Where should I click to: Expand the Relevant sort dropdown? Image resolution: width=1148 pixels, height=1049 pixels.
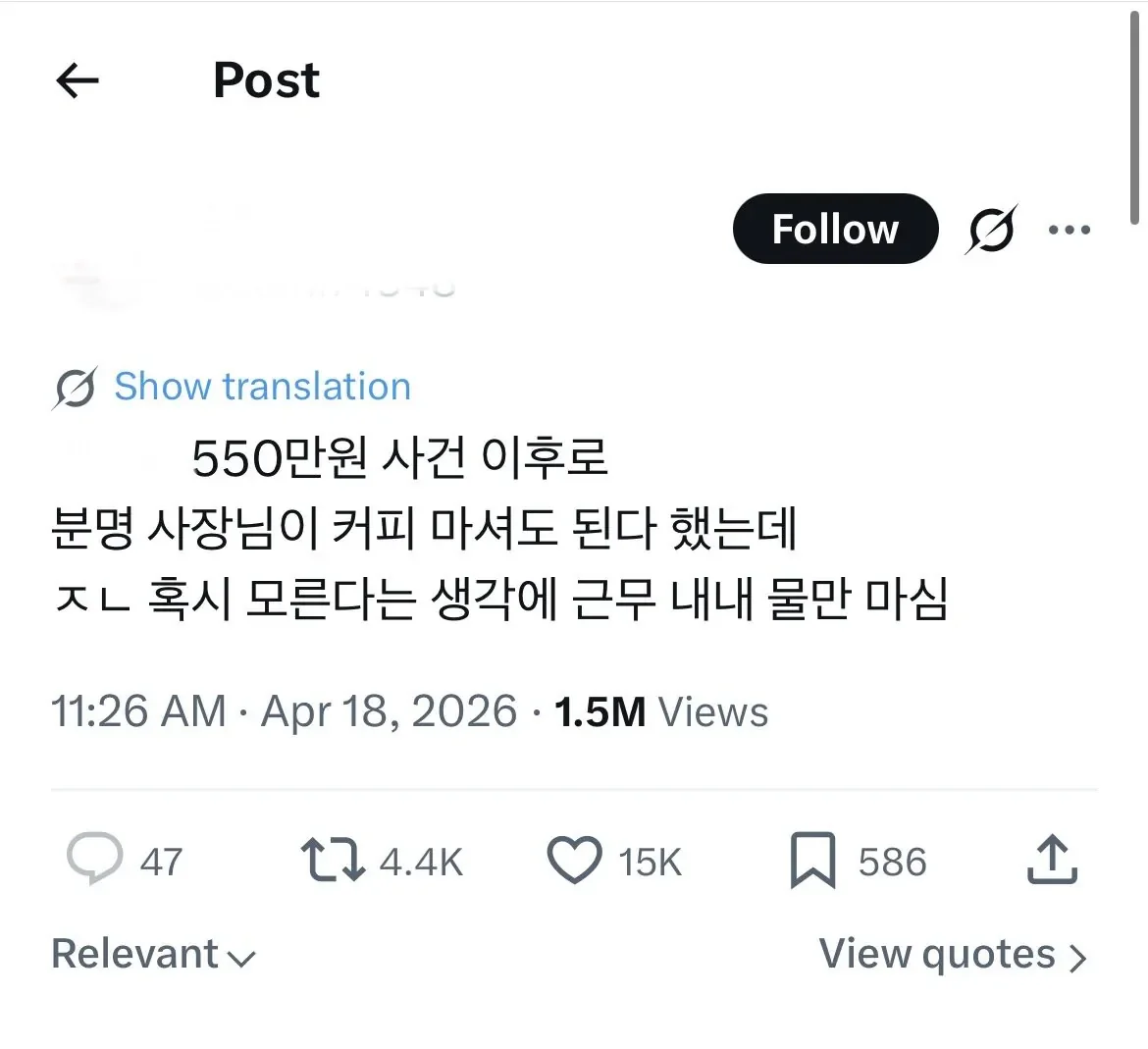pyautogui.click(x=153, y=954)
